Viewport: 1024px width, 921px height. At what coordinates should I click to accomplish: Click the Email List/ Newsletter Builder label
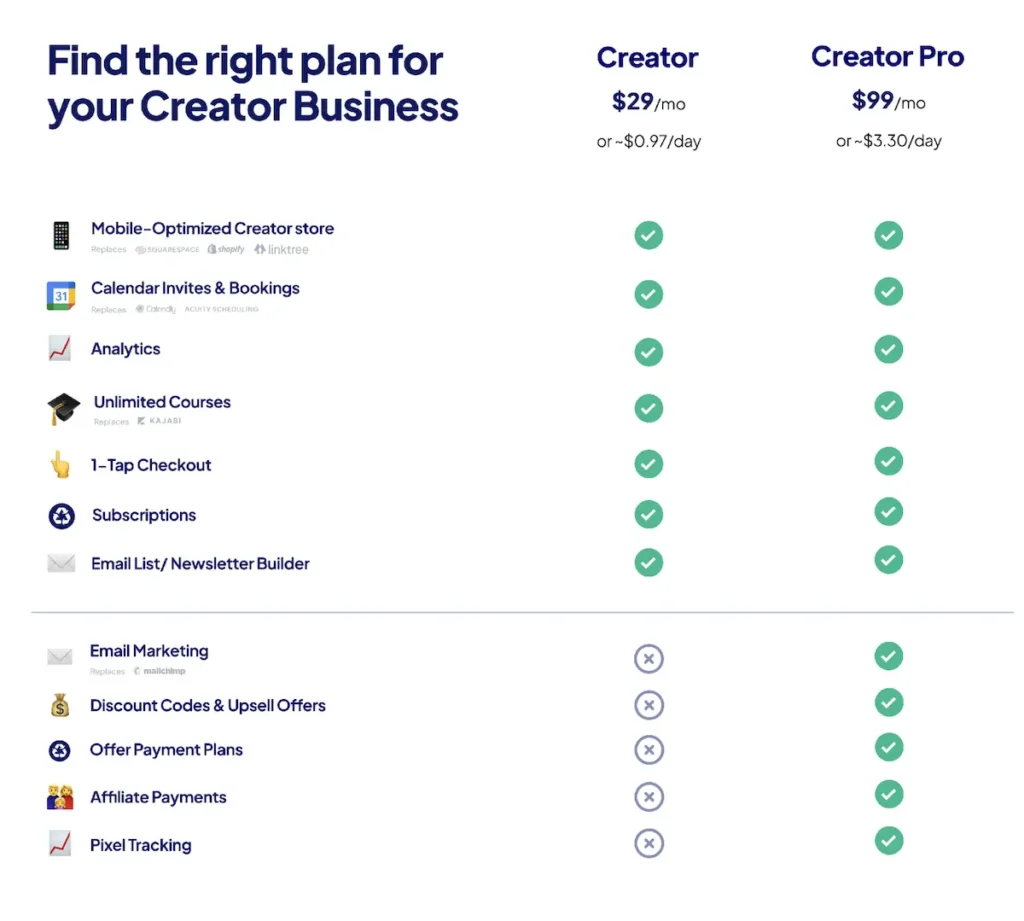[200, 564]
